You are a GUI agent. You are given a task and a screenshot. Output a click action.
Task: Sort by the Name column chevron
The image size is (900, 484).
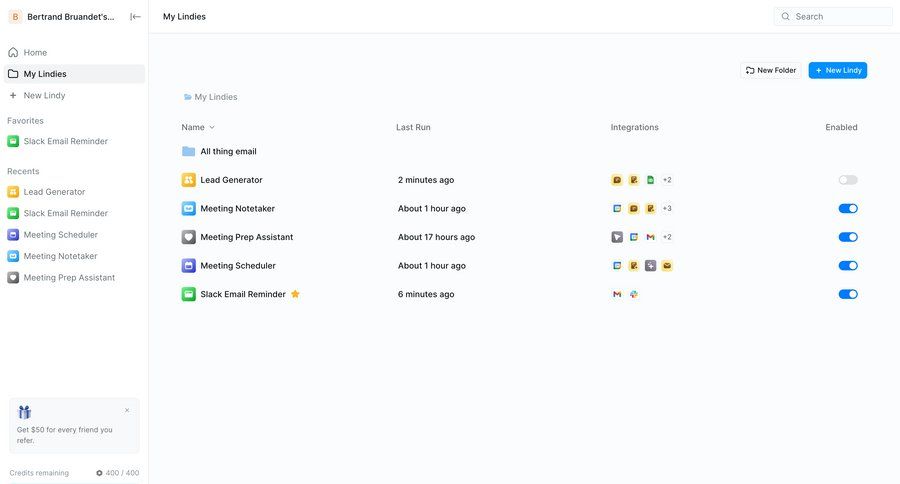point(212,127)
